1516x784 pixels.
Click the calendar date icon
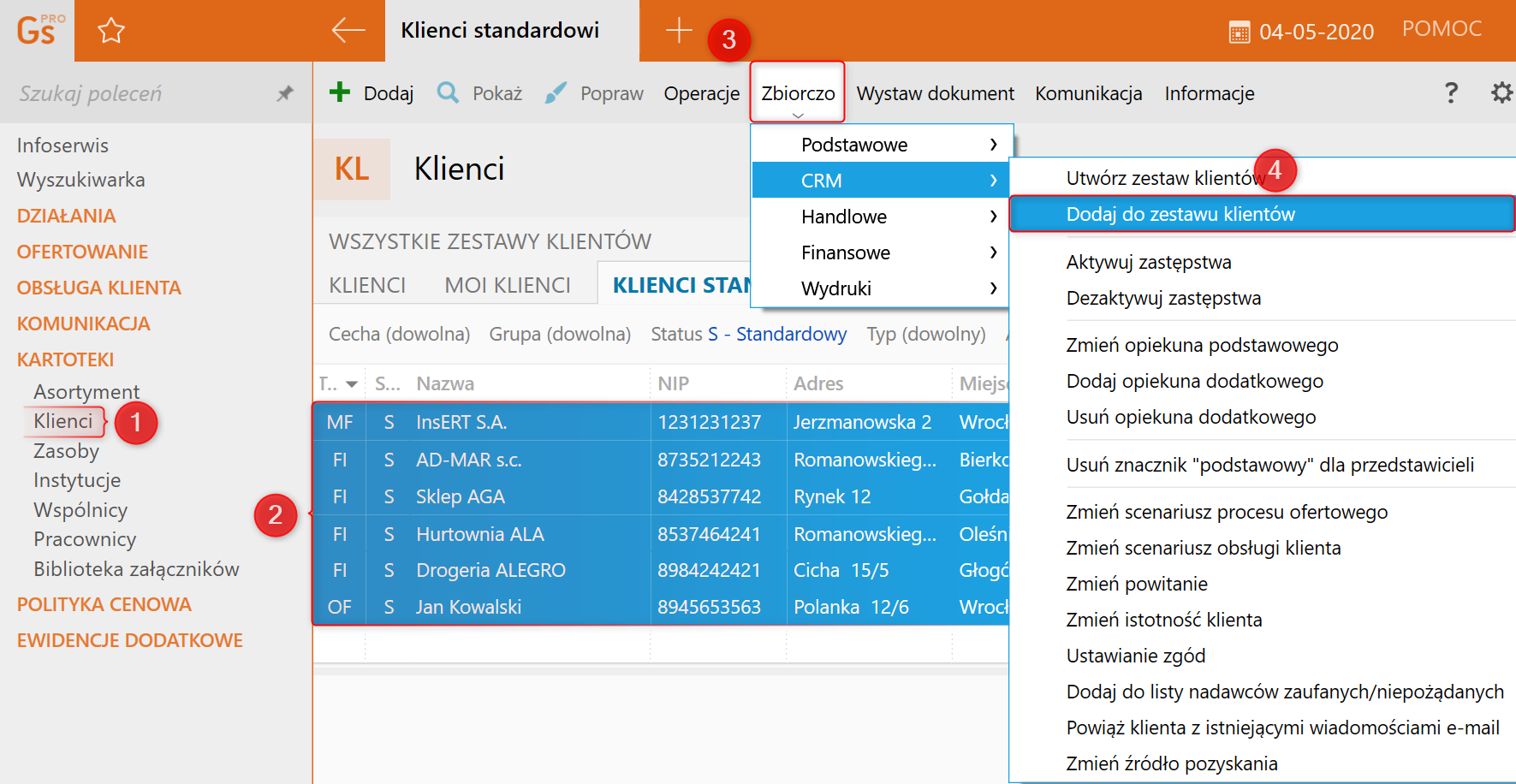tap(1239, 33)
